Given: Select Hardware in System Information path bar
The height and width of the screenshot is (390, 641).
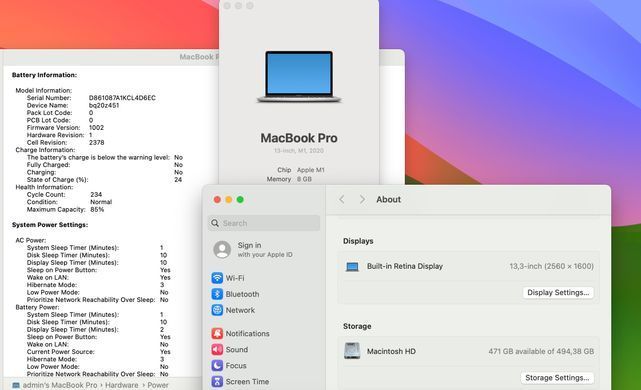Looking at the screenshot, I should [x=121, y=385].
